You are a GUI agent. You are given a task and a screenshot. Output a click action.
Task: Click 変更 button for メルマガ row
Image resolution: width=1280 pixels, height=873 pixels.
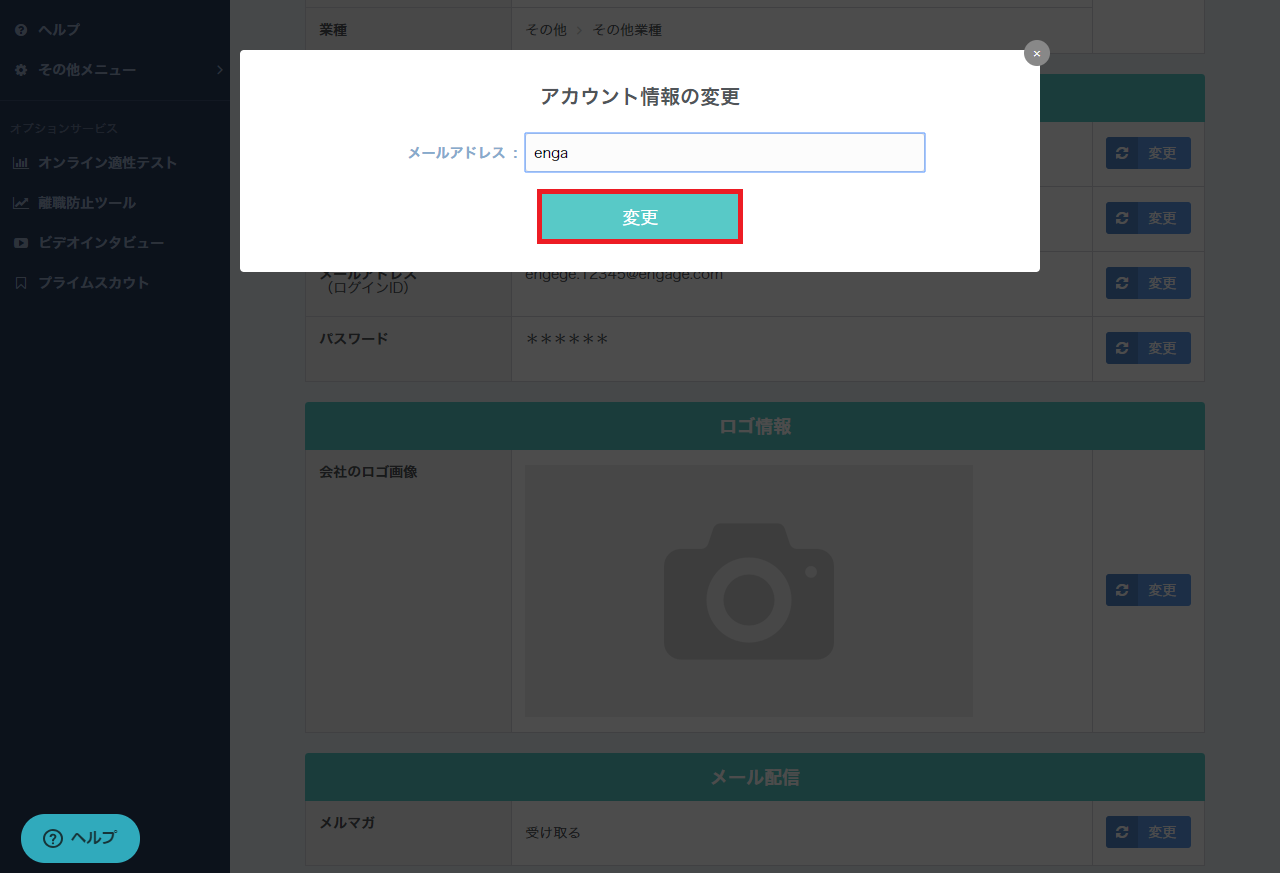(x=1148, y=832)
